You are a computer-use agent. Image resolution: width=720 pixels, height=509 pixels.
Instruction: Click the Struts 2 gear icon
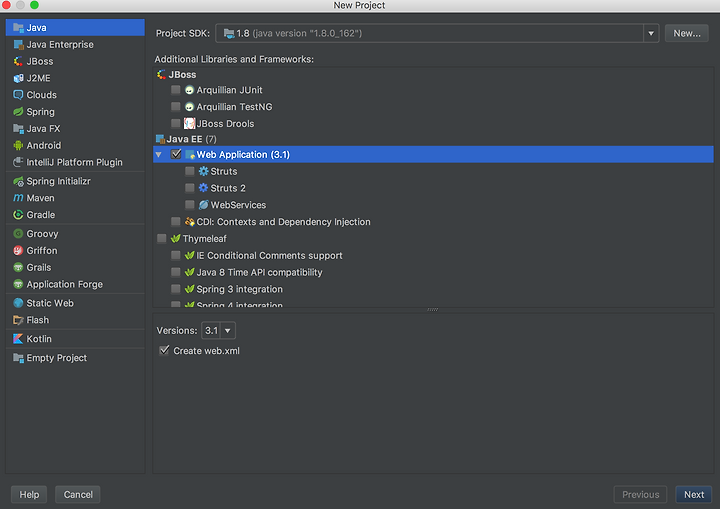pos(203,188)
